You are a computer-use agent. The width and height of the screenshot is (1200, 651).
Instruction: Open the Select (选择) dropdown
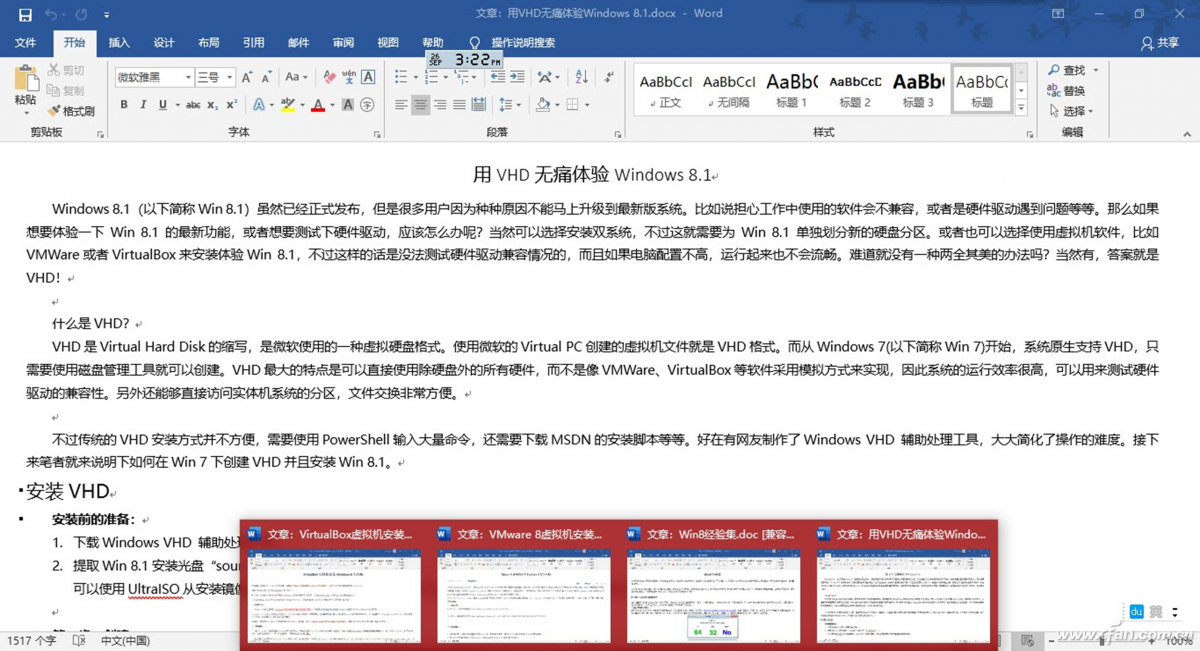[x=1072, y=111]
